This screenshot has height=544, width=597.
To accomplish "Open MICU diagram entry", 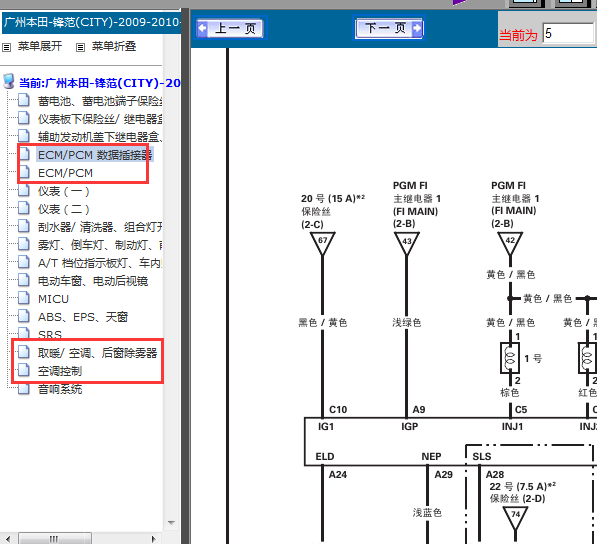I will (53, 299).
